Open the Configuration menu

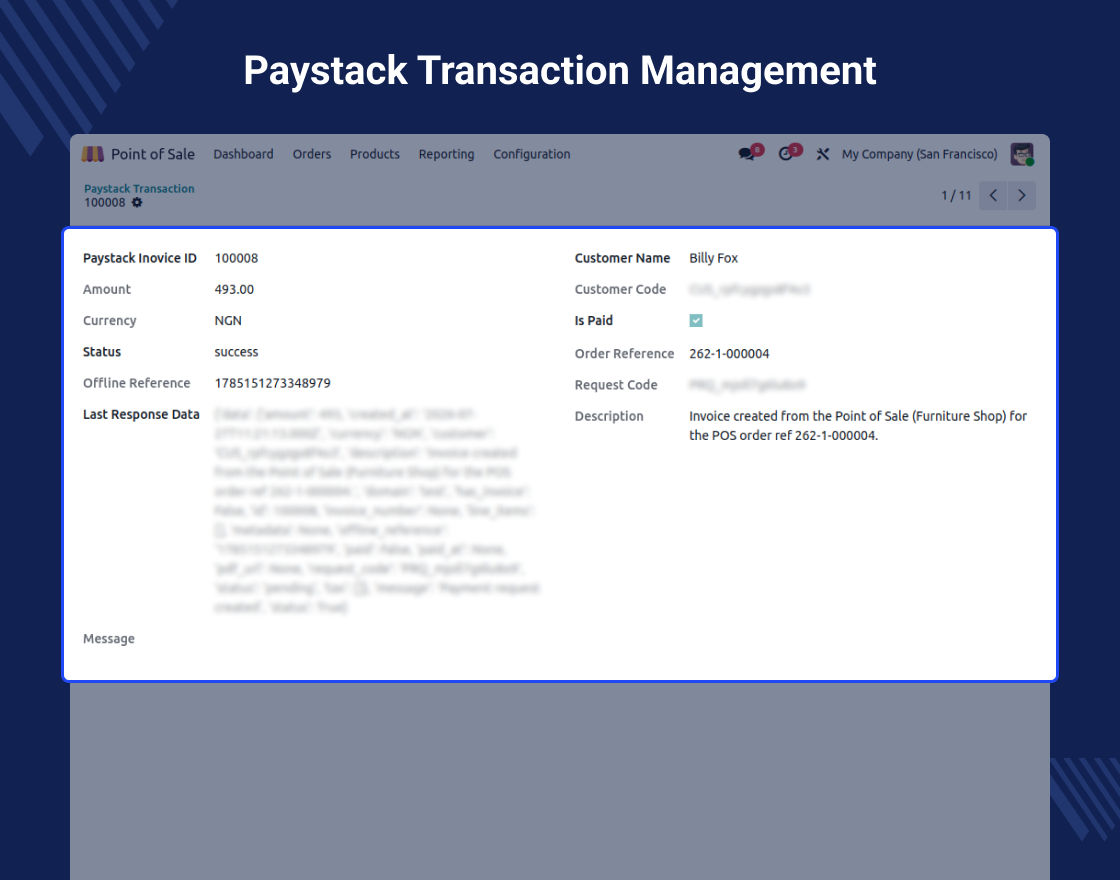click(x=532, y=154)
